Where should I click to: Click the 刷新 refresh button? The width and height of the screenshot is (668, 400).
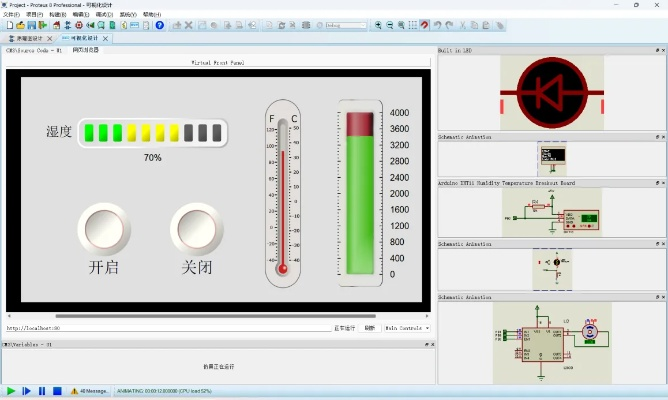pos(369,328)
